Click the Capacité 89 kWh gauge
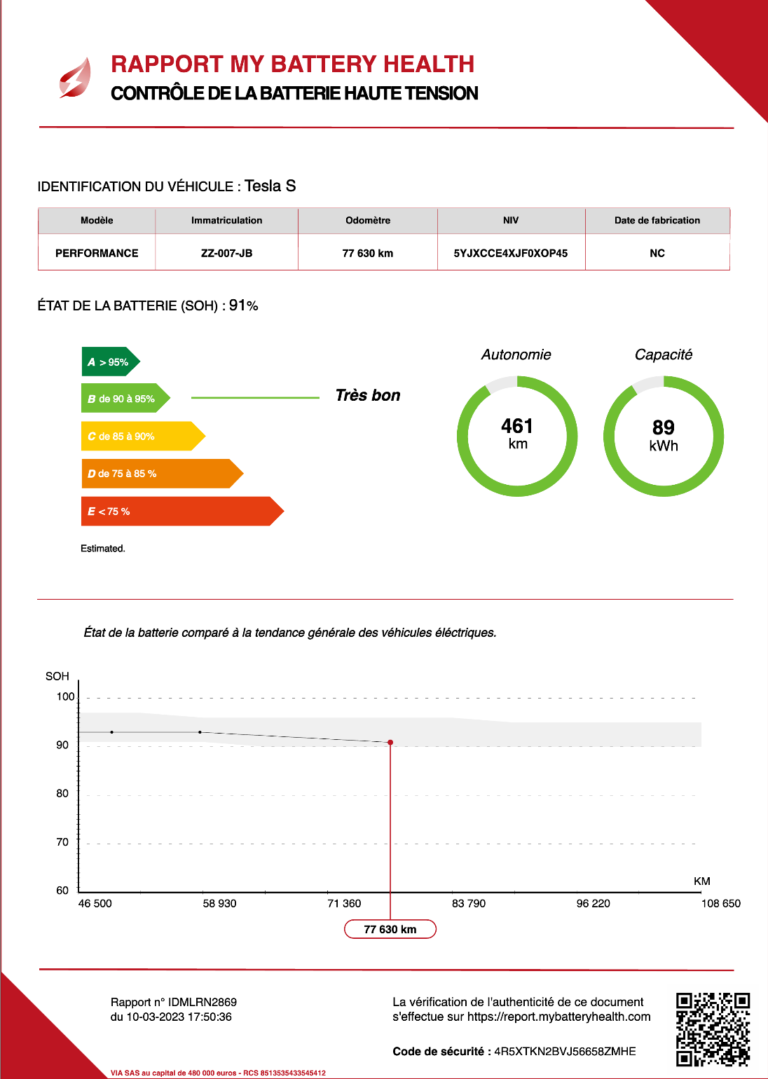 [x=663, y=436]
